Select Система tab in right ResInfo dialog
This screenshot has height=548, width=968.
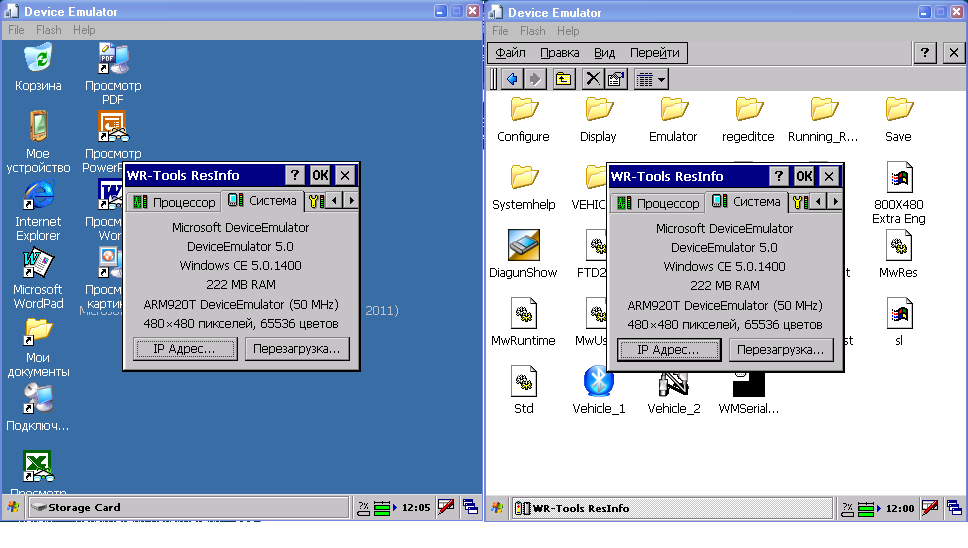tap(746, 202)
